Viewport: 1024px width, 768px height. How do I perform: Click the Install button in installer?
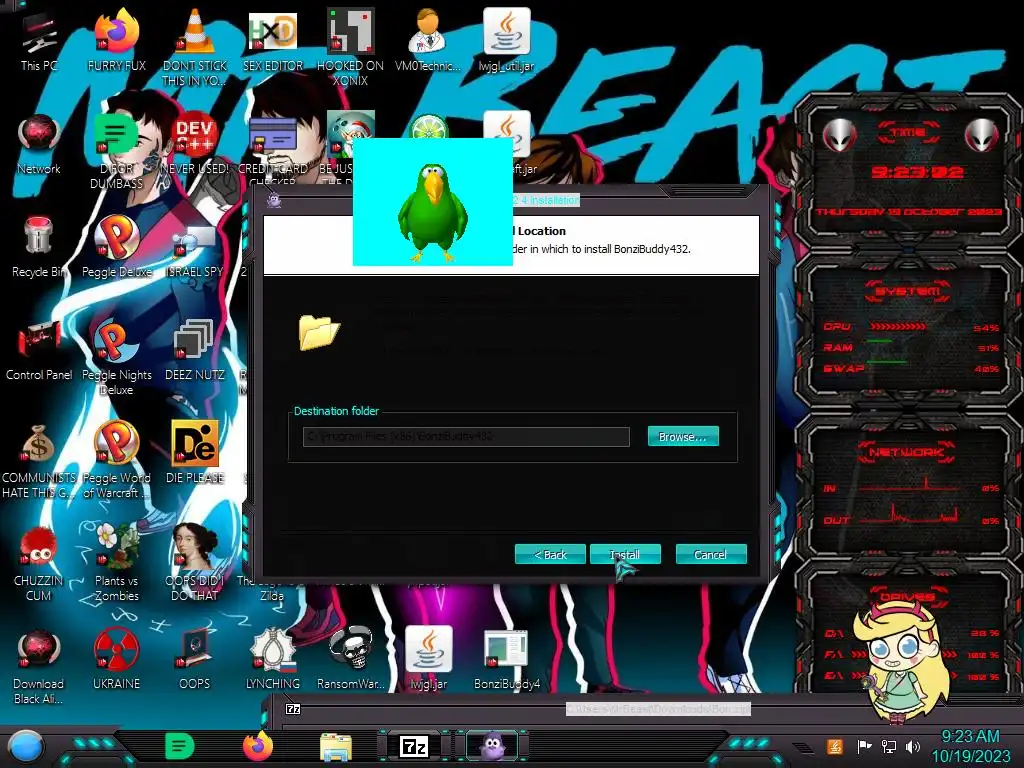625,554
